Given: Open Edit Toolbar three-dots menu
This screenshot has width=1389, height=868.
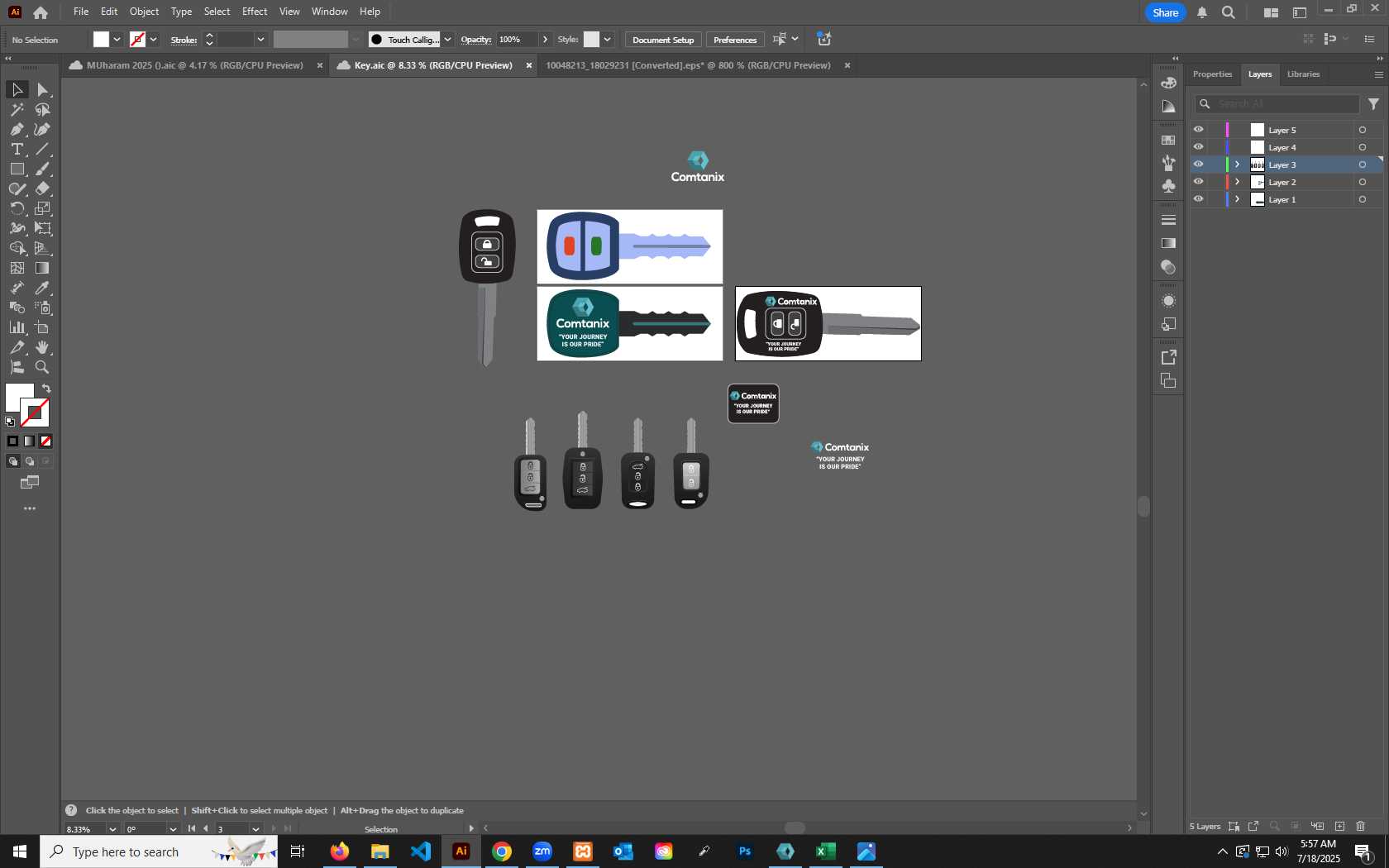Looking at the screenshot, I should click(30, 508).
